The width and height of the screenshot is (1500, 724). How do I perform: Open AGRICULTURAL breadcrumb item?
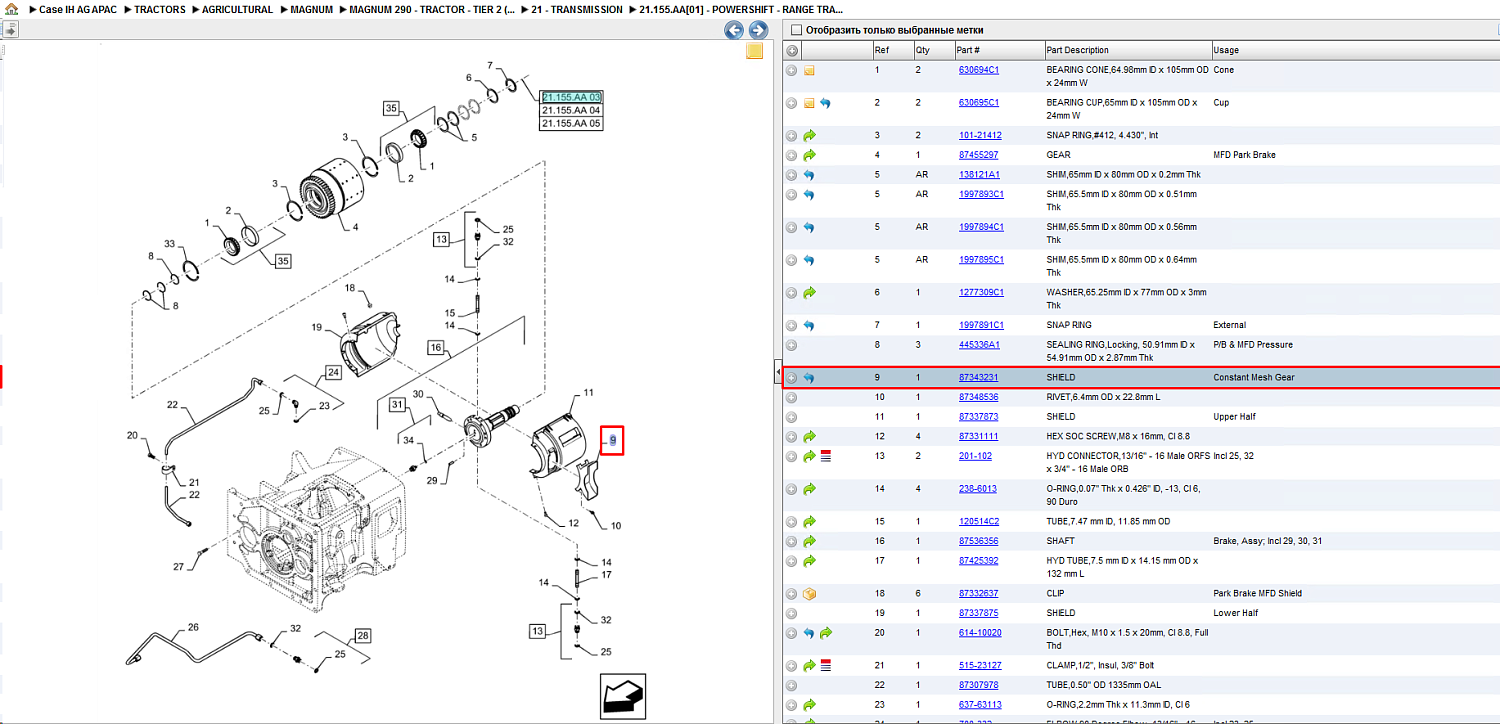[238, 9]
